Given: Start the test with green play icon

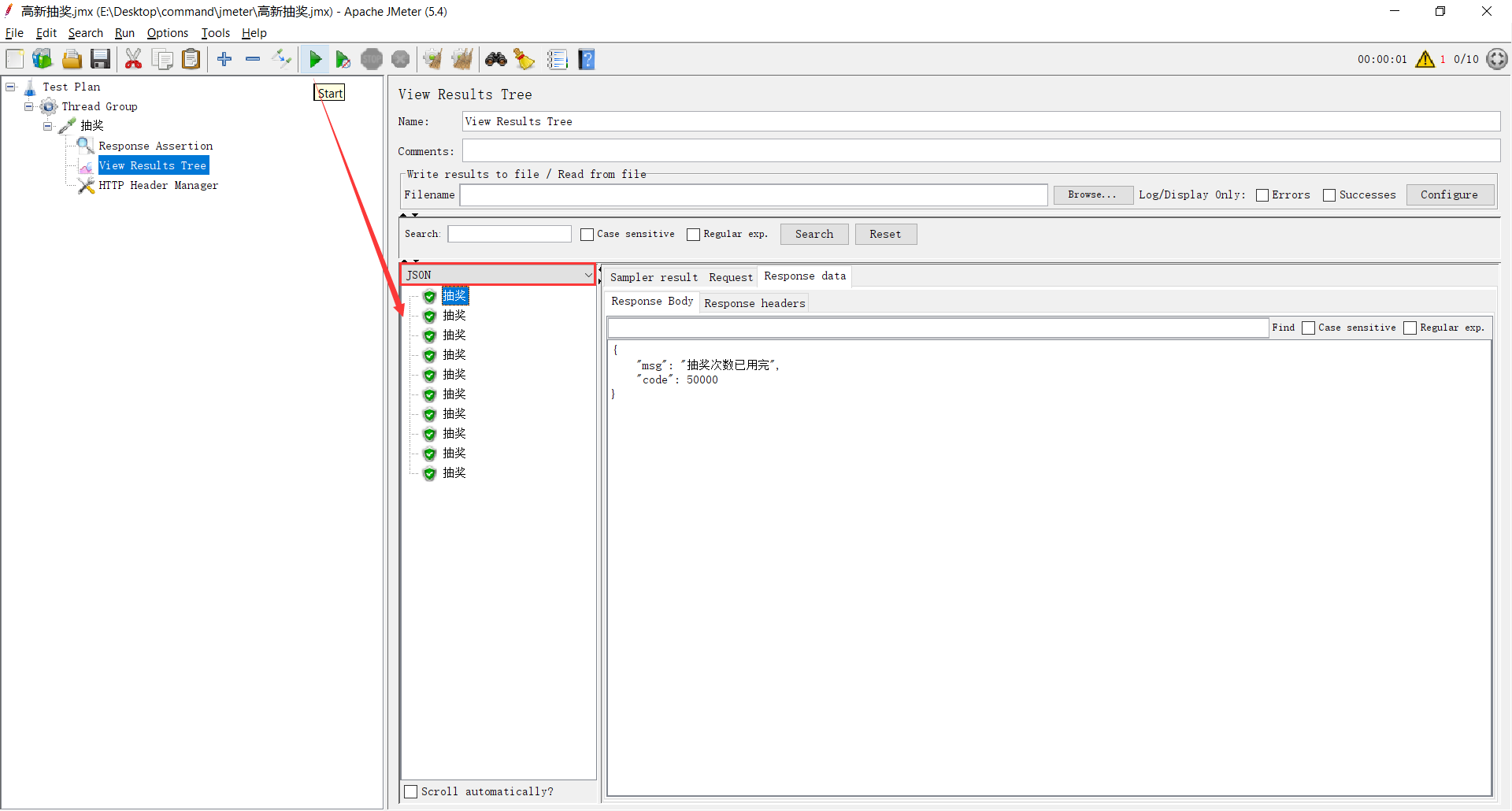Looking at the screenshot, I should [315, 59].
